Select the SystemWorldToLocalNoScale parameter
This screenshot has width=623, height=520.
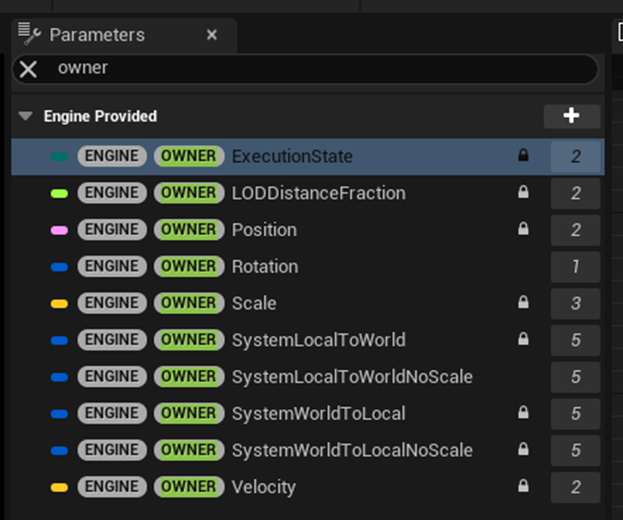point(308,450)
